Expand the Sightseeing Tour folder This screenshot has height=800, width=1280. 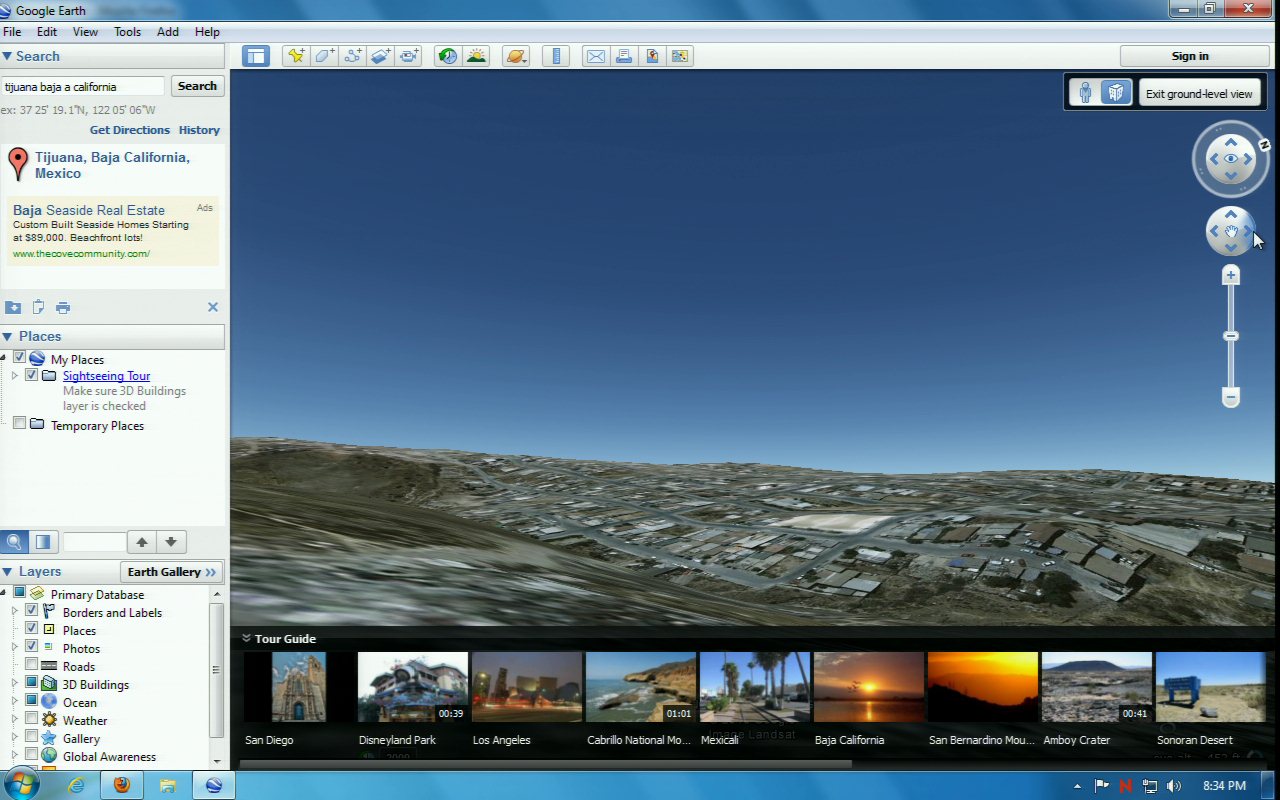(x=14, y=376)
